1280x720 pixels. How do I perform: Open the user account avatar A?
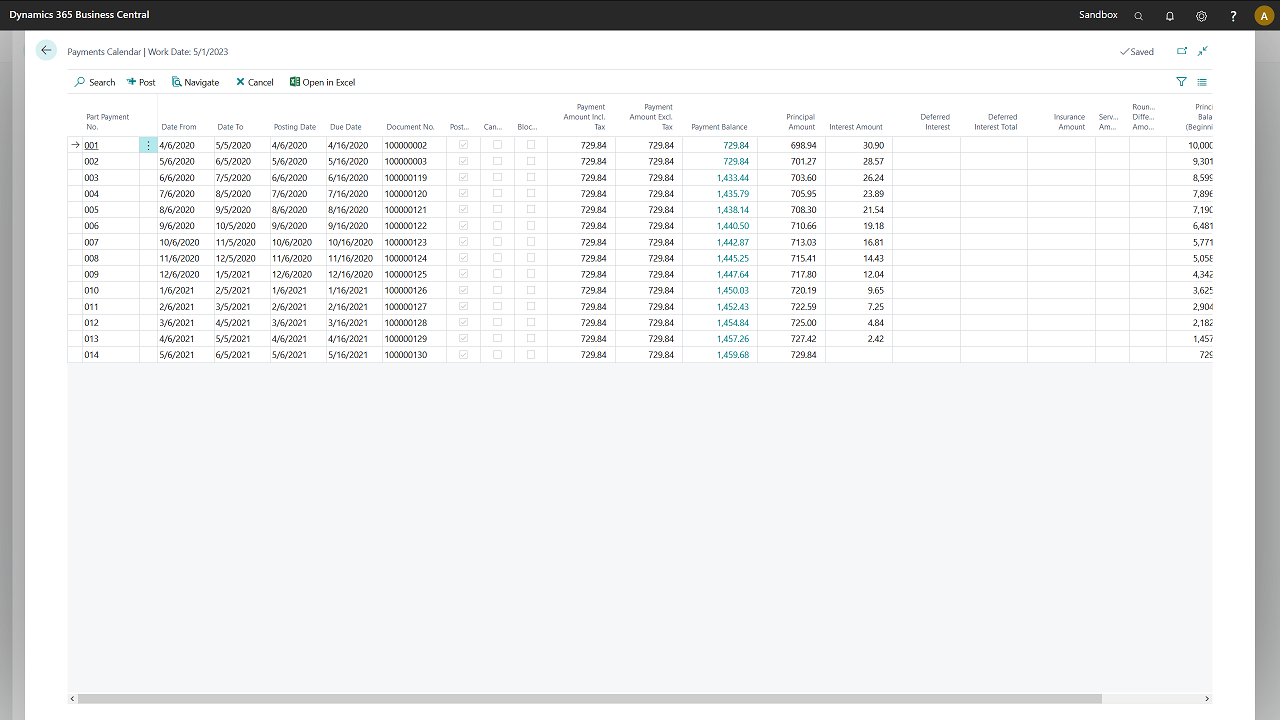[x=1263, y=16]
